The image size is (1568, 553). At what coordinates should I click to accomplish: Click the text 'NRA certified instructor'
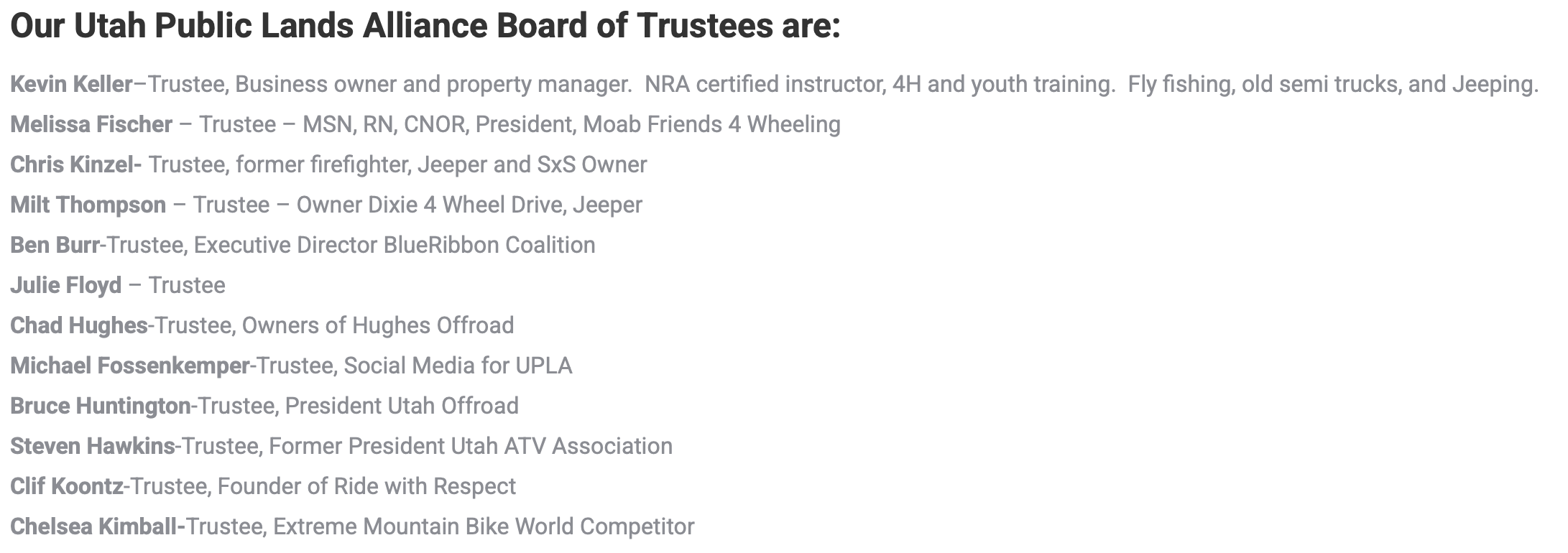tap(764, 85)
